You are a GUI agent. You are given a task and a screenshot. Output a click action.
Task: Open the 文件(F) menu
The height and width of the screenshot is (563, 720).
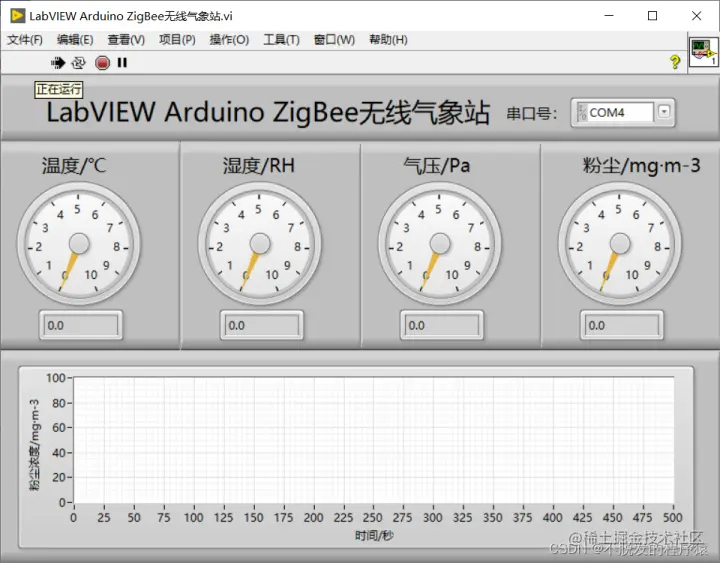click(x=25, y=40)
